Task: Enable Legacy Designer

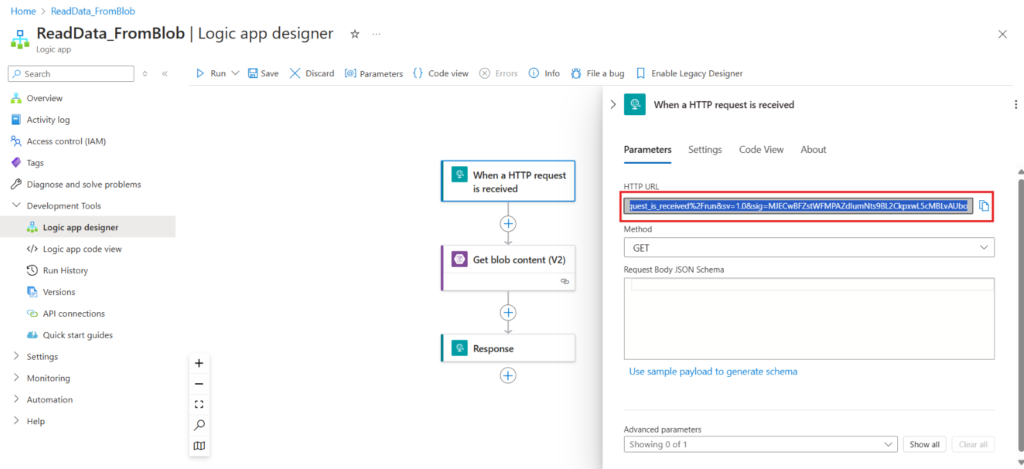Action: click(x=689, y=73)
